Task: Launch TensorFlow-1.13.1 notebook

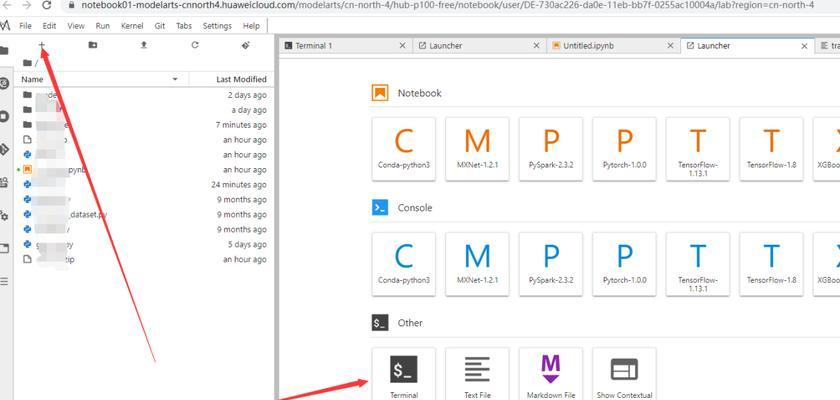Action: click(x=698, y=149)
